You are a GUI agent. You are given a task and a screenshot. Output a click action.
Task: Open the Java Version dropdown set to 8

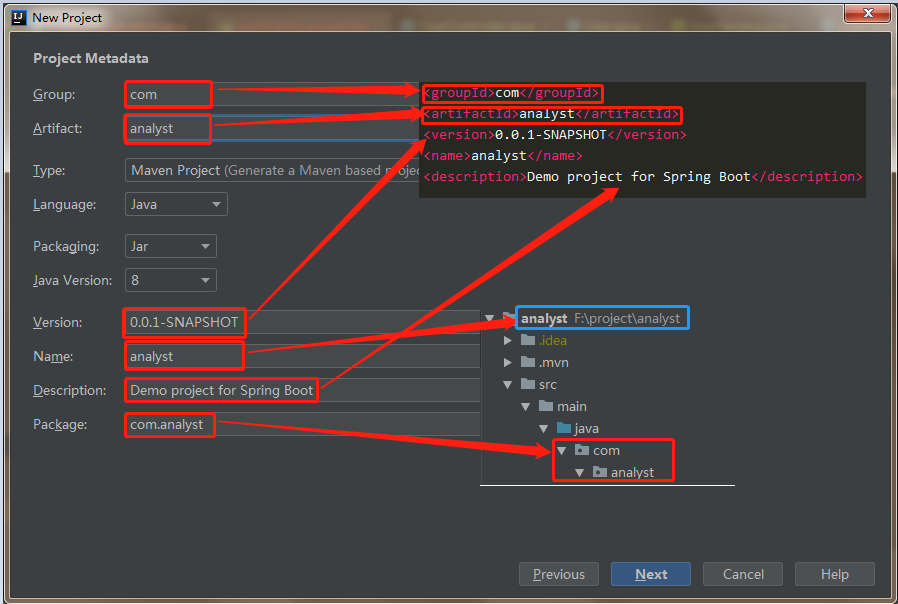tap(171, 280)
